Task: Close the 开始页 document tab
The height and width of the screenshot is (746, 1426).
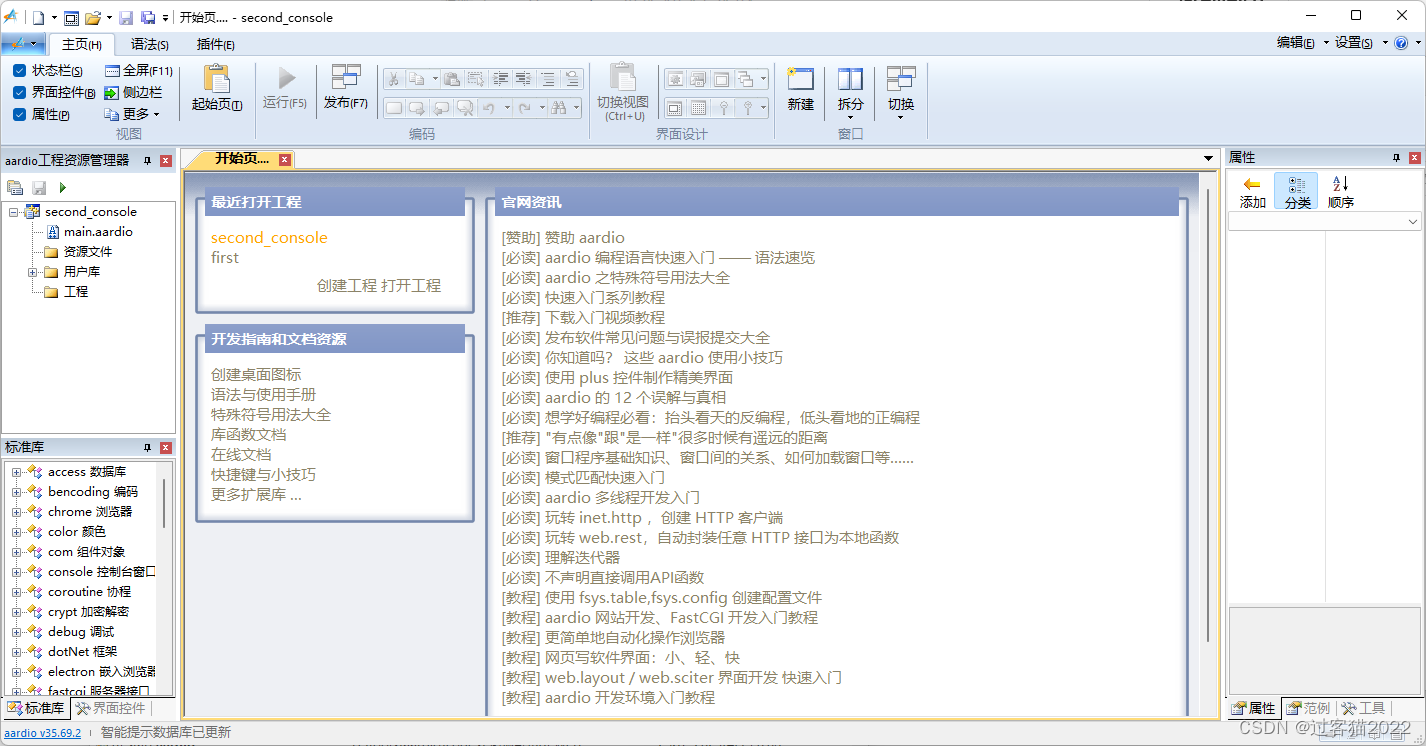Action: click(x=285, y=160)
